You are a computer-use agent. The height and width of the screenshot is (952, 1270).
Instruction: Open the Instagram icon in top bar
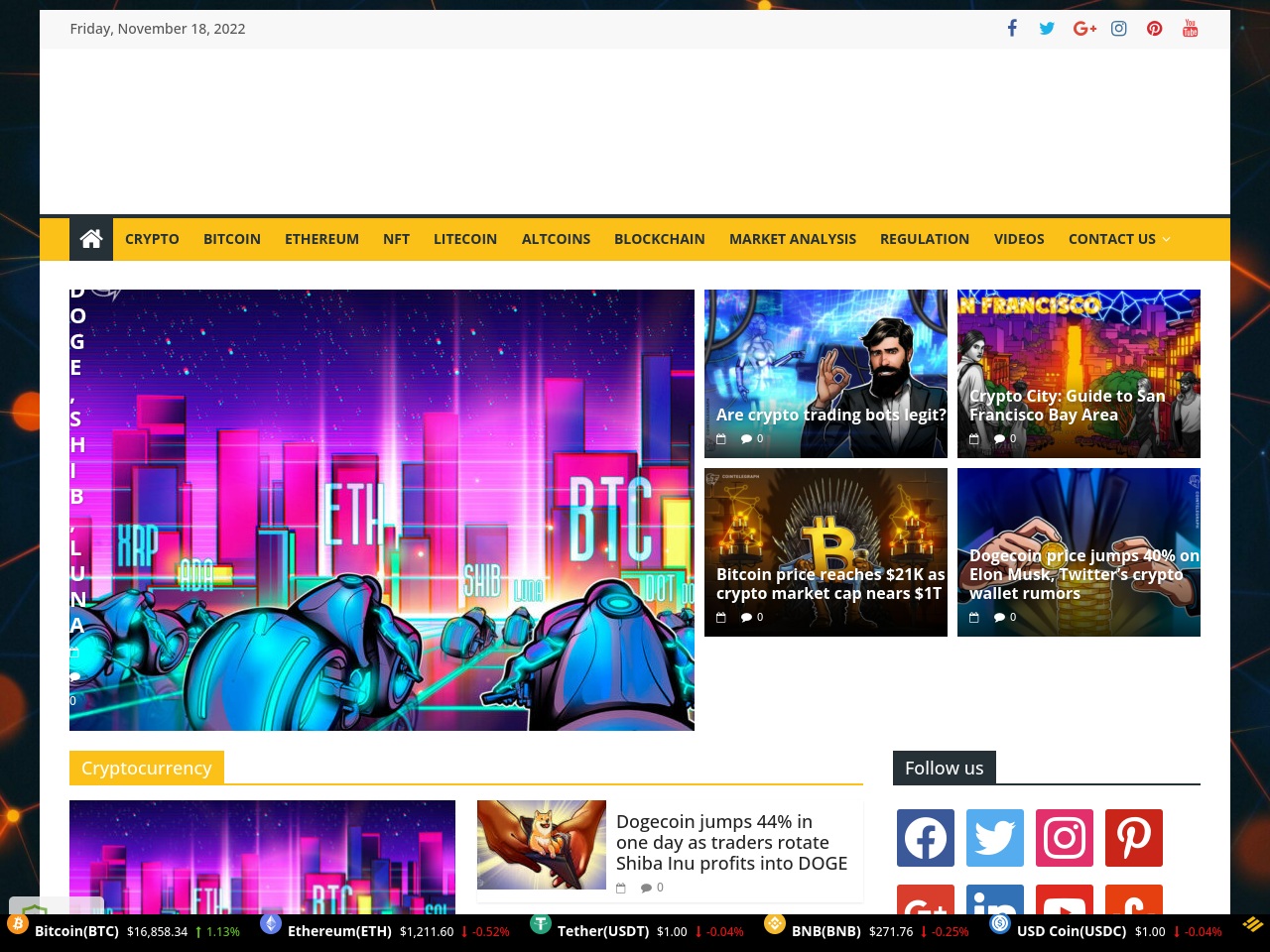coord(1119,28)
